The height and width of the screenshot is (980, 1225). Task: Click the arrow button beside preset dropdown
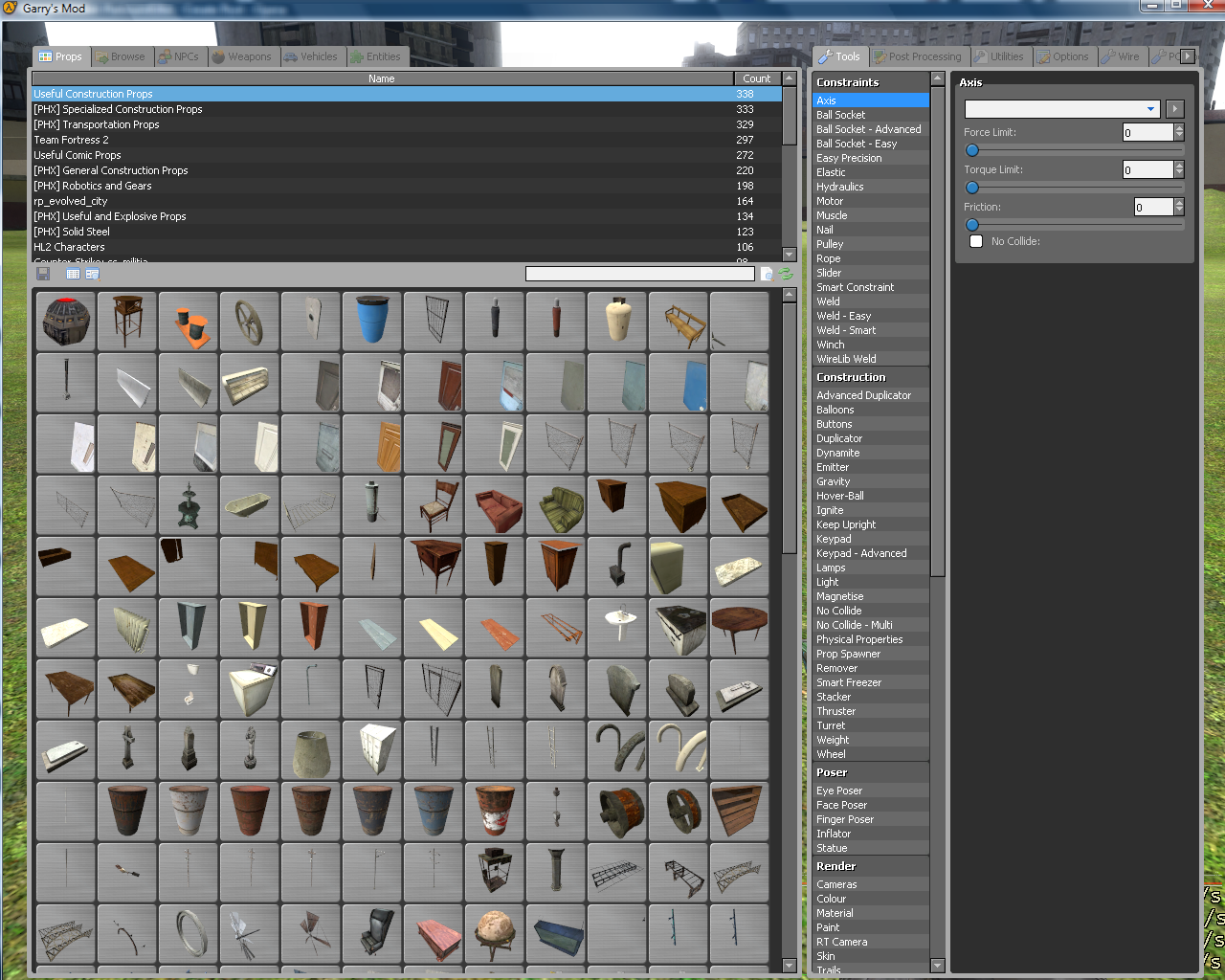point(1175,109)
